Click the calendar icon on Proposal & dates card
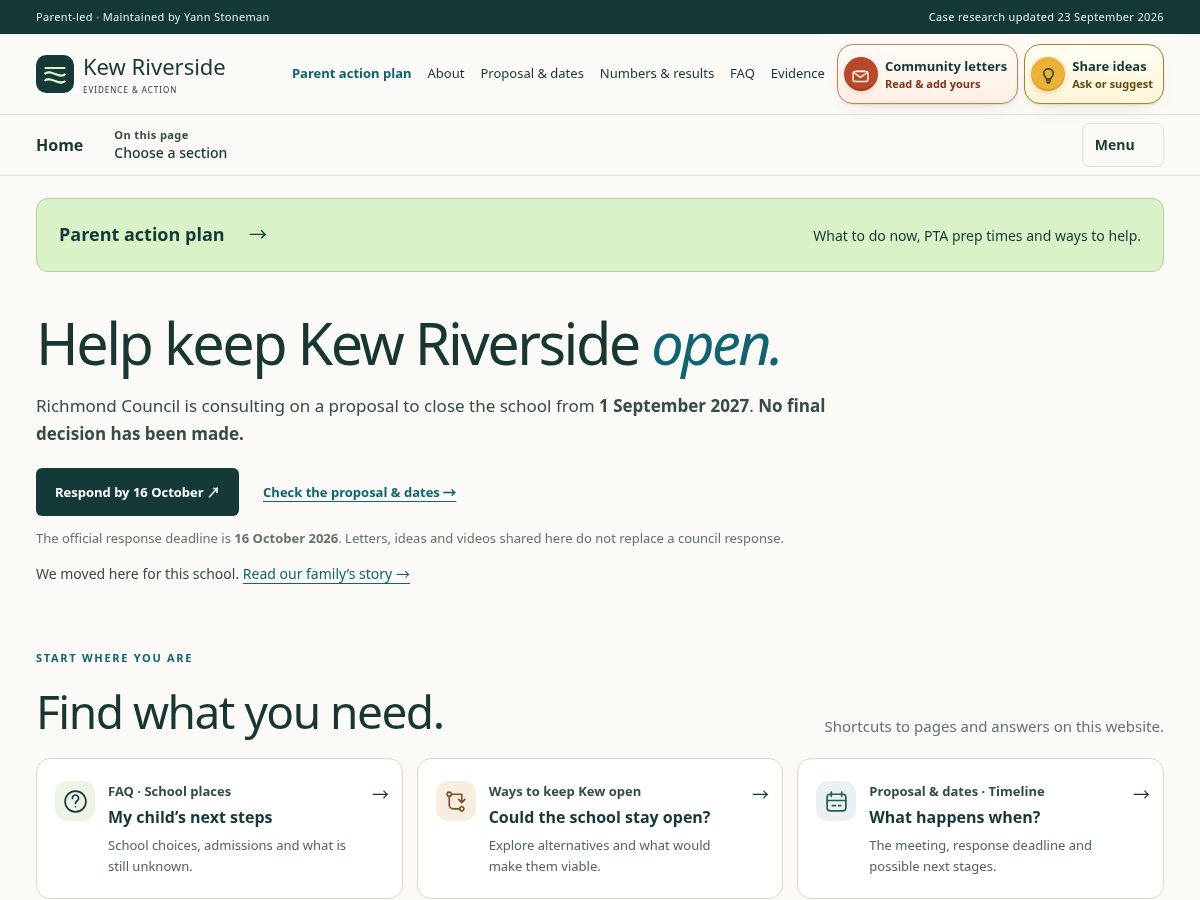The height and width of the screenshot is (900, 1200). [836, 801]
